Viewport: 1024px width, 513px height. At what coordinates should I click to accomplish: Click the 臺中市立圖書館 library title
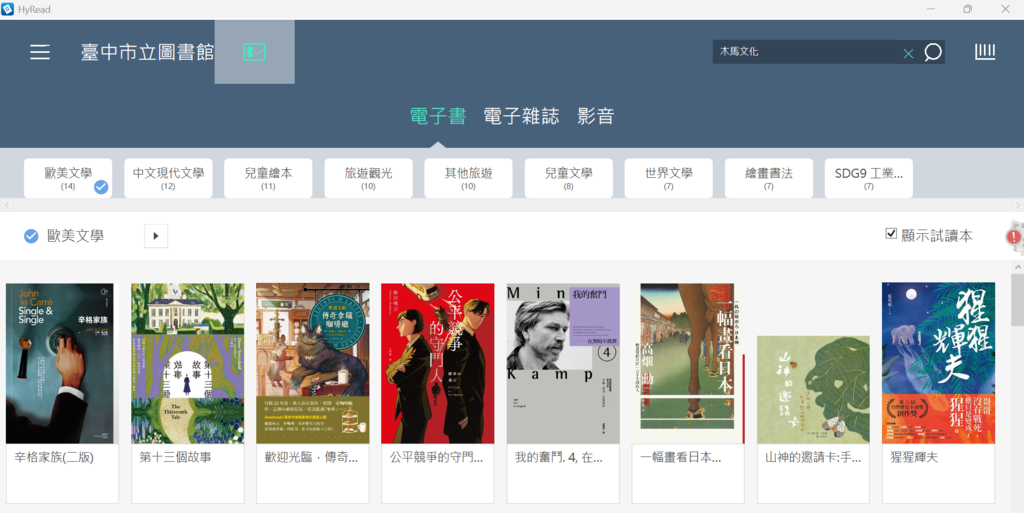[148, 52]
